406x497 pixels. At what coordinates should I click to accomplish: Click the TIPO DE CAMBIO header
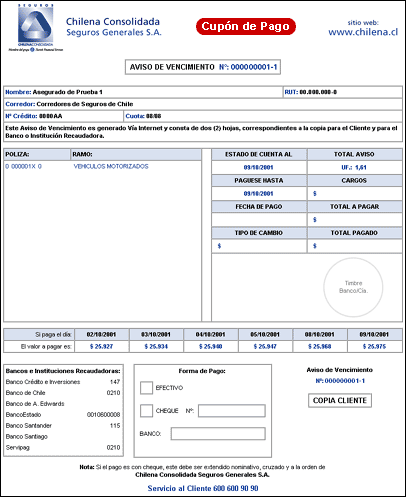[x=259, y=233]
